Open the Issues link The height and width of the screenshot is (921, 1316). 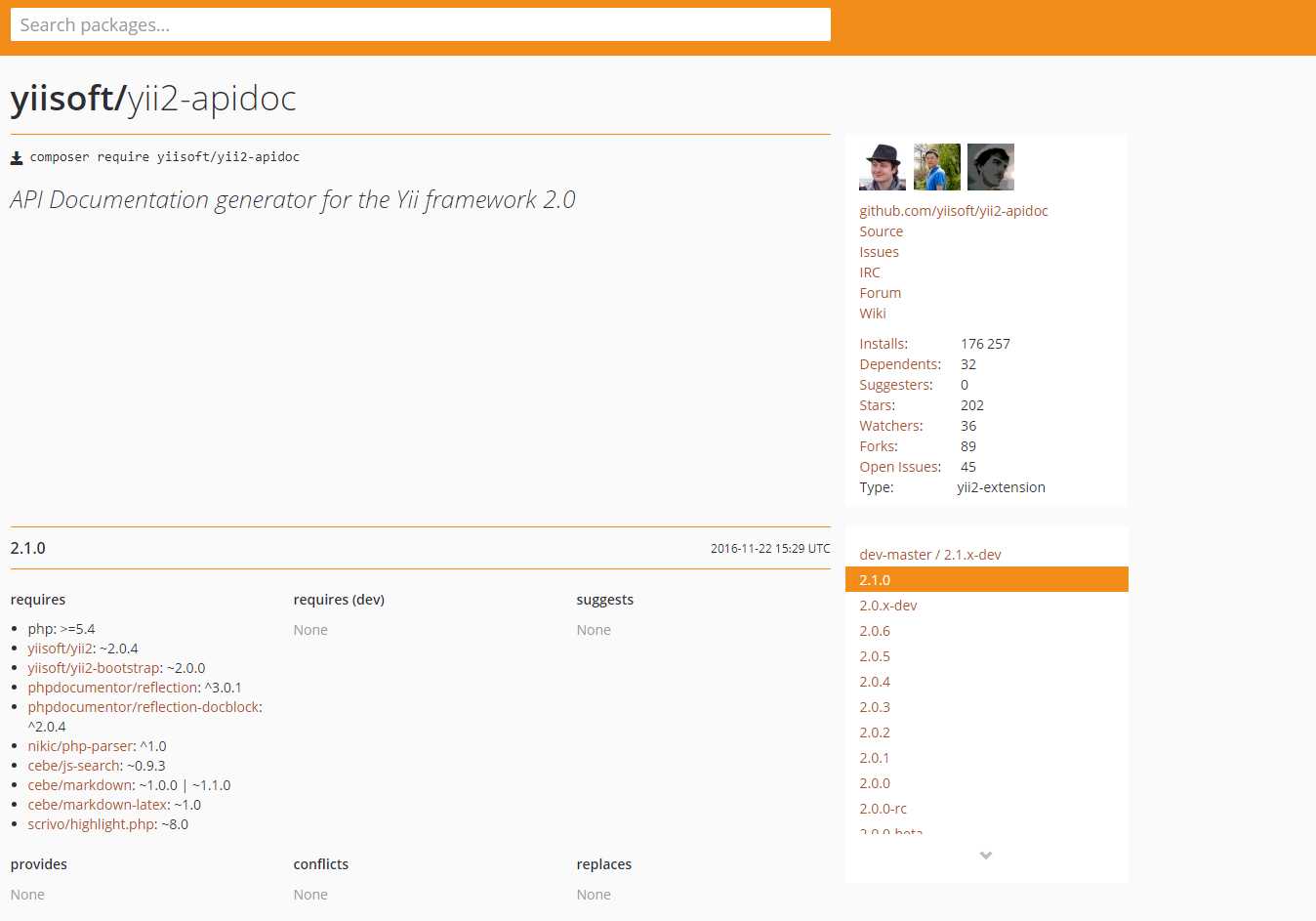pyautogui.click(x=879, y=252)
